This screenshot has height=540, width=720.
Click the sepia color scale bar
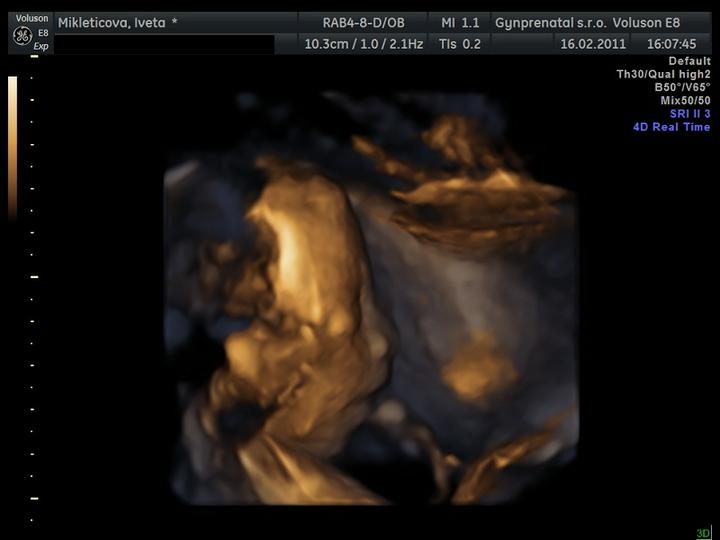tap(12, 147)
